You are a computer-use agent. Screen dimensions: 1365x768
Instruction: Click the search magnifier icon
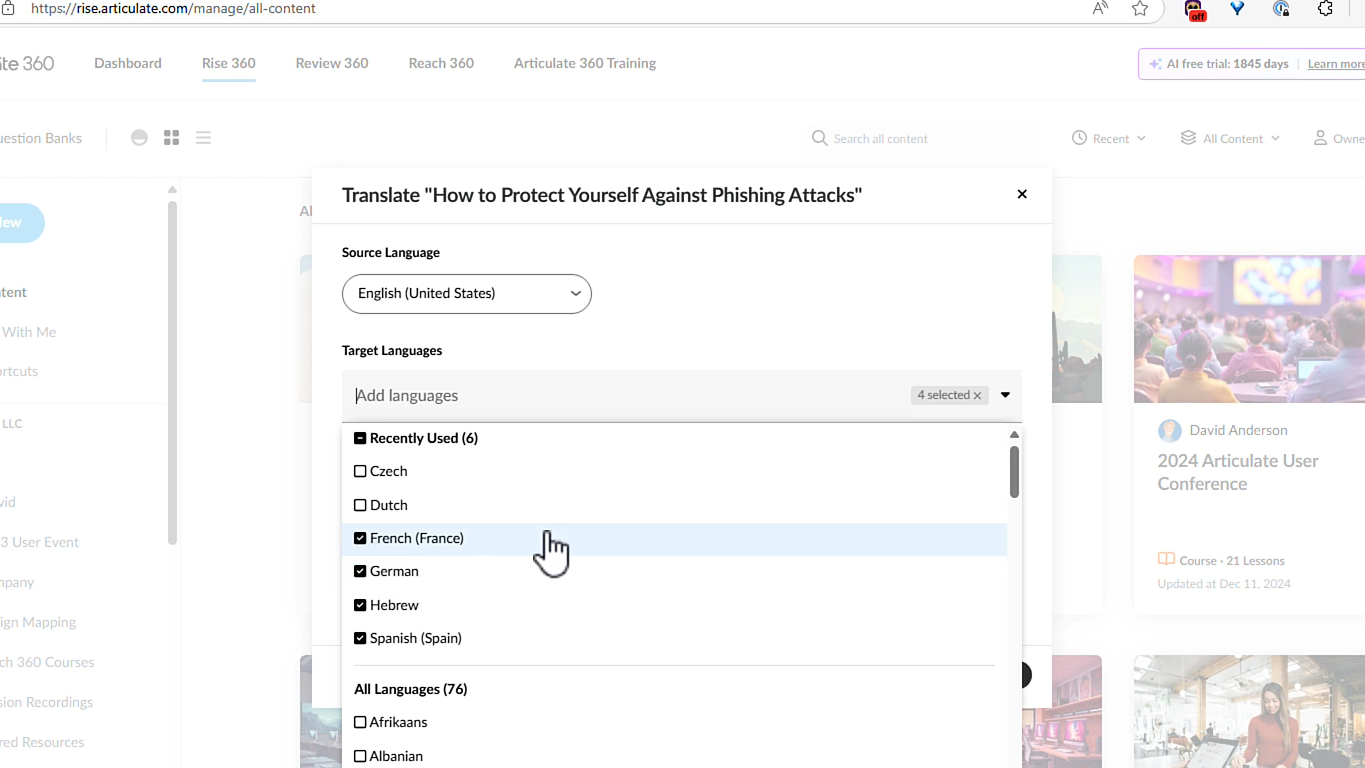pos(819,138)
